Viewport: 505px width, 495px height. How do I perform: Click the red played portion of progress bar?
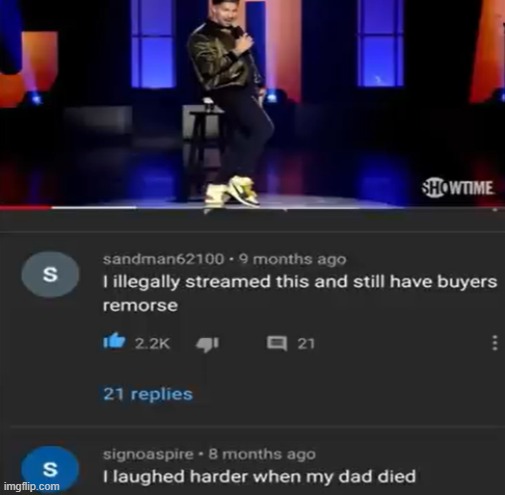[x=26, y=208]
